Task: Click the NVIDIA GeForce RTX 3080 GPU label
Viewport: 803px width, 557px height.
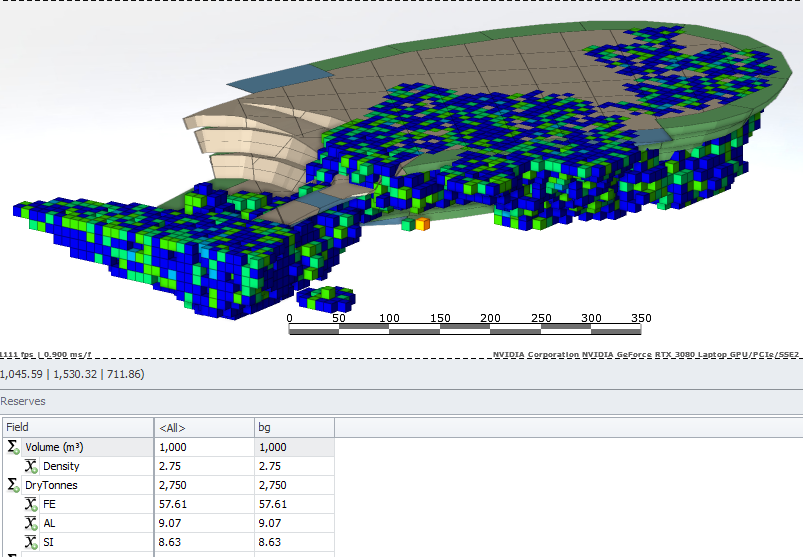Action: [645, 354]
